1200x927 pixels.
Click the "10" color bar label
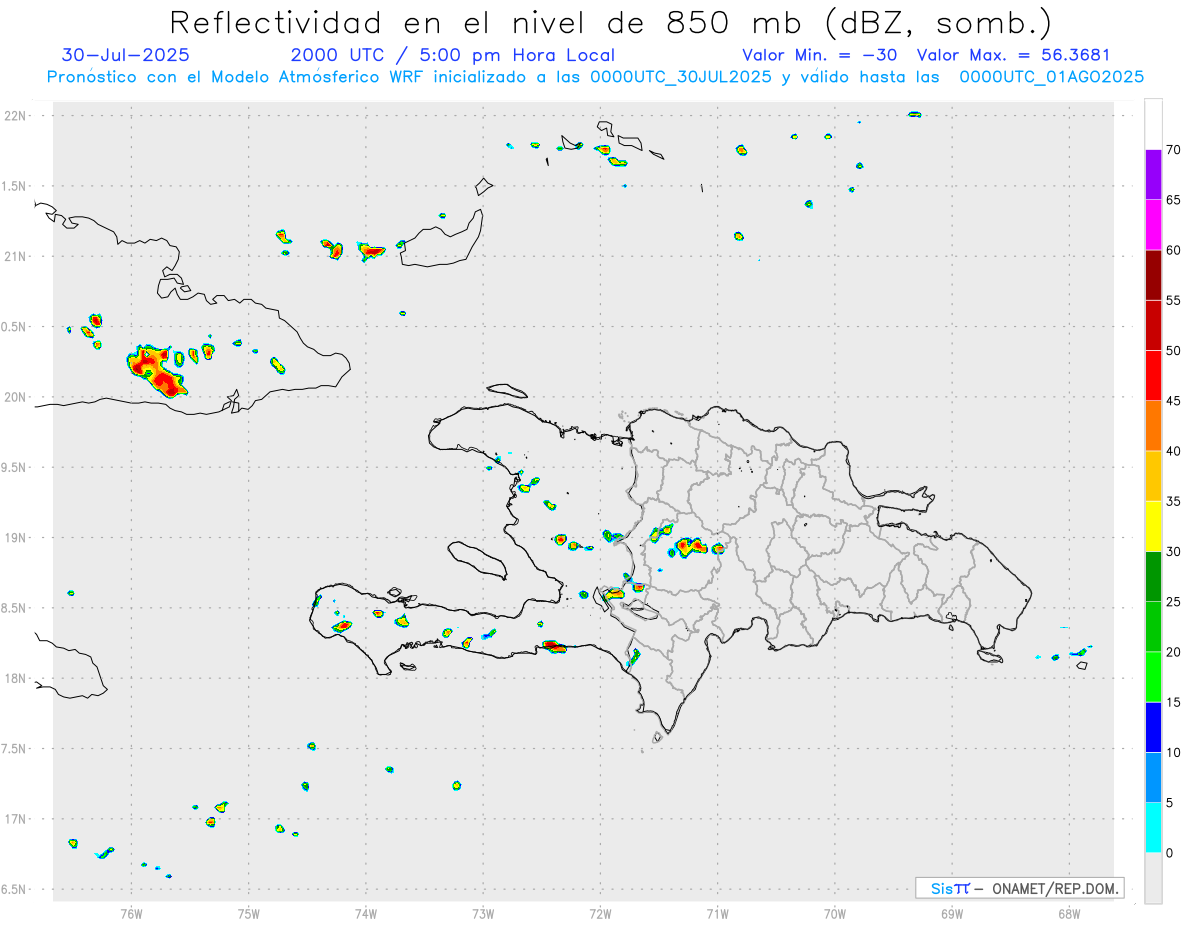1174,752
